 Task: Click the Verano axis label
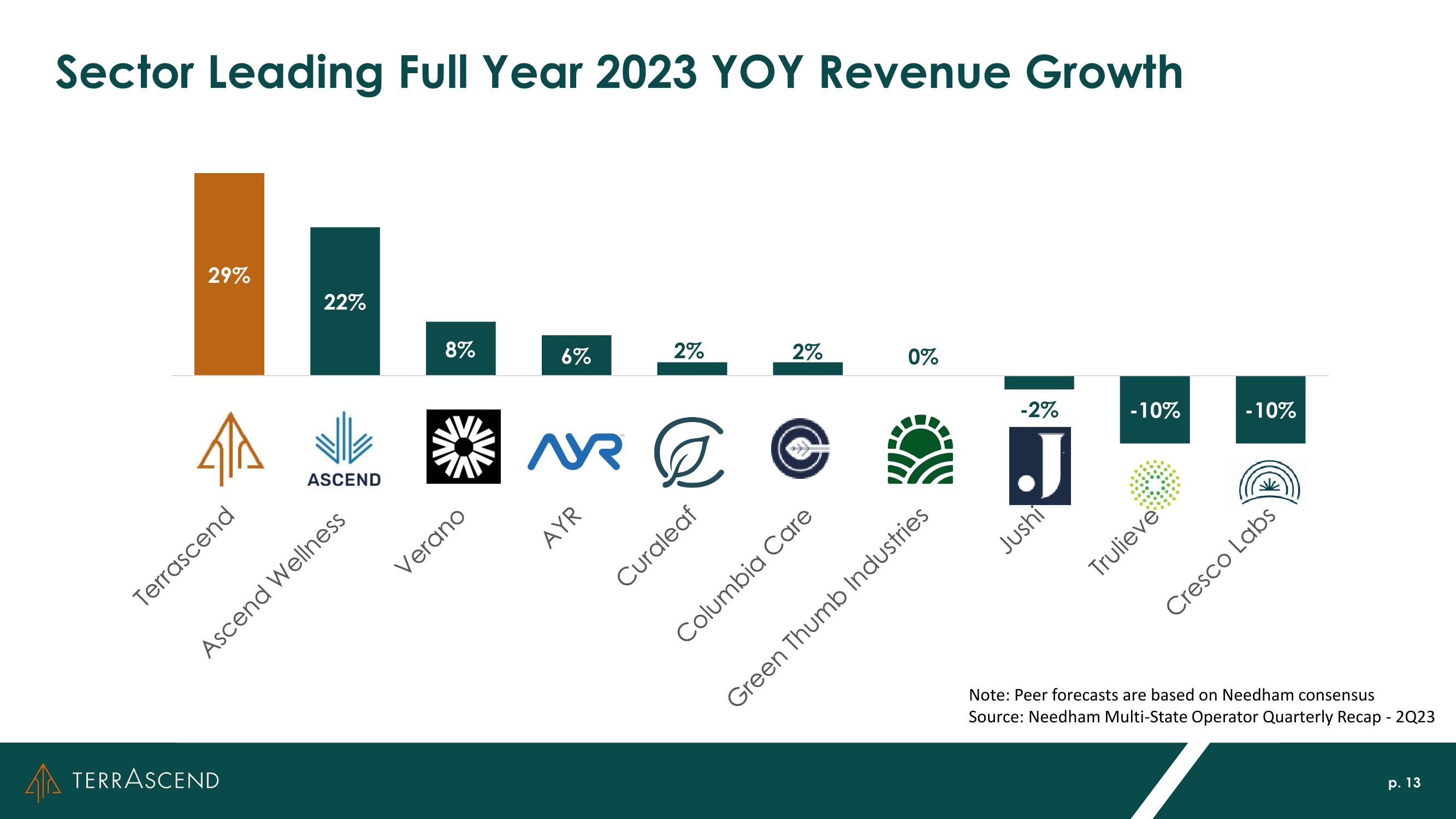pos(430,542)
